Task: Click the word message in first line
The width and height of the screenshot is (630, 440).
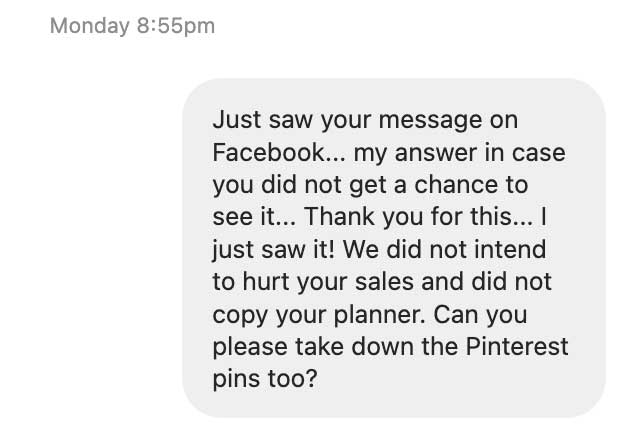Action: click(430, 121)
